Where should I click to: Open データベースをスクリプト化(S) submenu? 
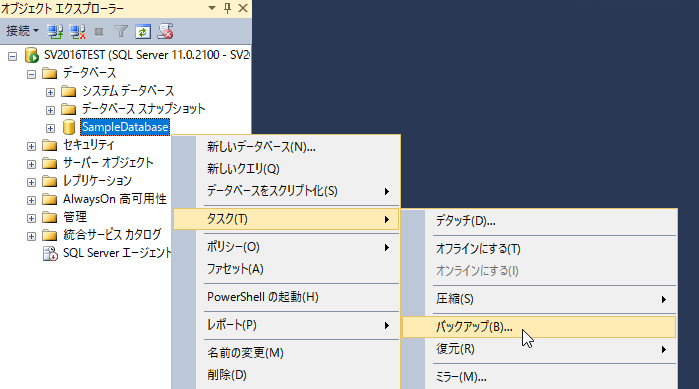[x=286, y=191]
